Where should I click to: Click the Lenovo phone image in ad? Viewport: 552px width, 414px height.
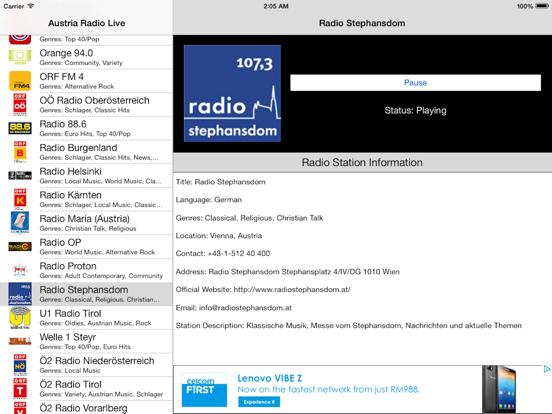click(499, 389)
